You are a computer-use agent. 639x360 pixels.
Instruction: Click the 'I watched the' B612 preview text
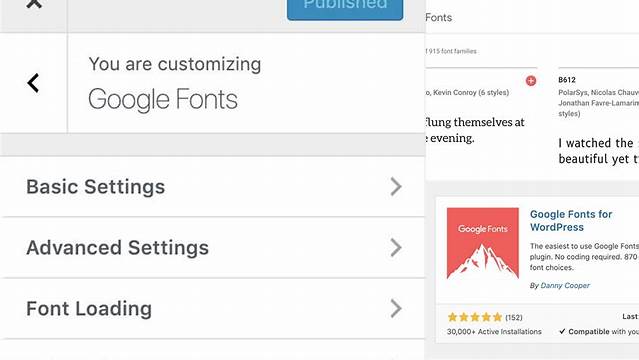tap(596, 143)
